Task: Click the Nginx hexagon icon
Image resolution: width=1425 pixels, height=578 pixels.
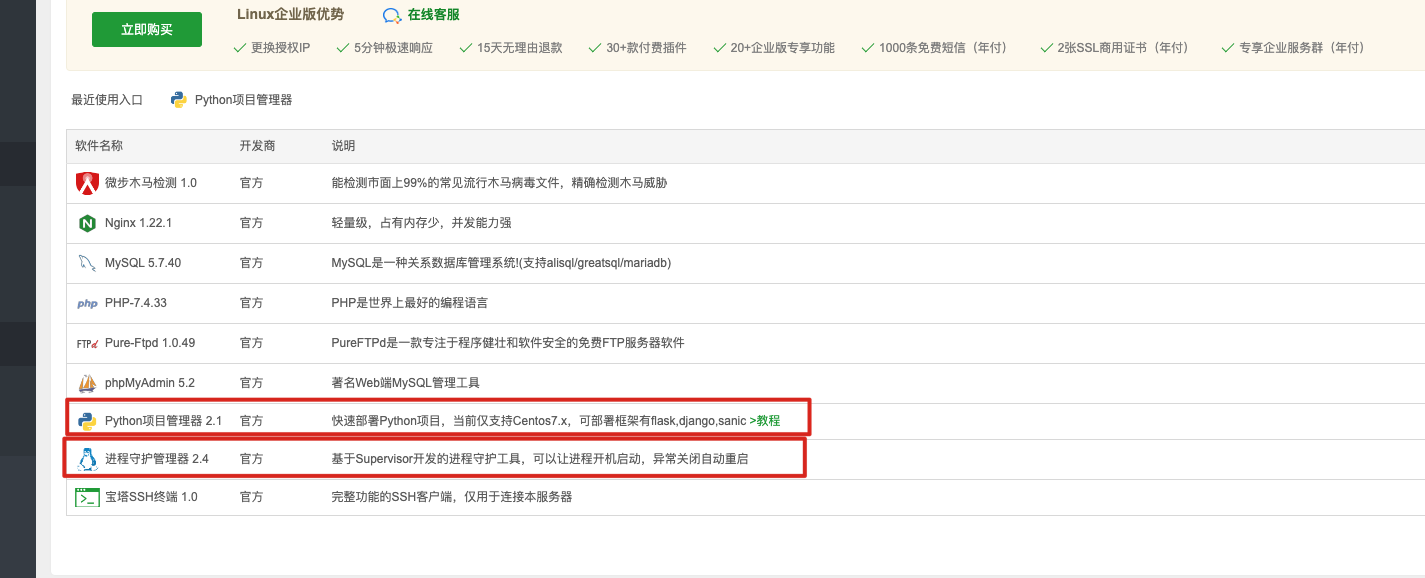Action: click(x=87, y=223)
